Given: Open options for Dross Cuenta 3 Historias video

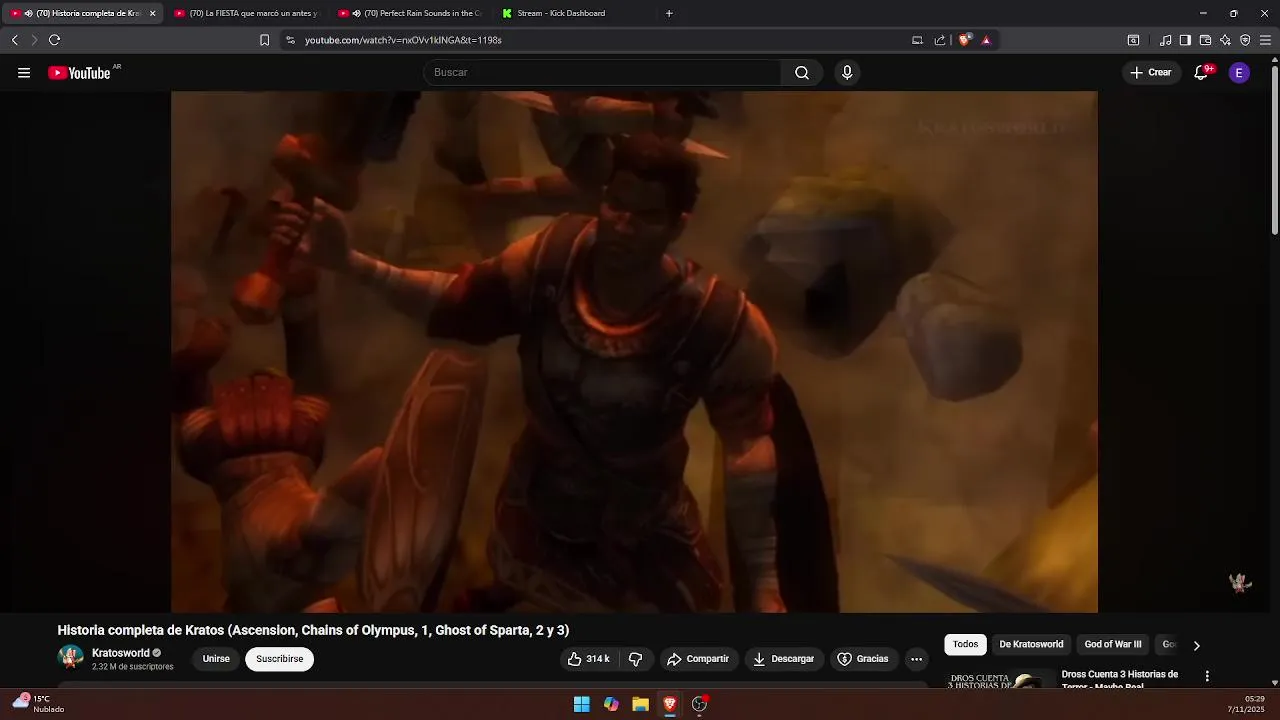Looking at the screenshot, I should pyautogui.click(x=1207, y=676).
